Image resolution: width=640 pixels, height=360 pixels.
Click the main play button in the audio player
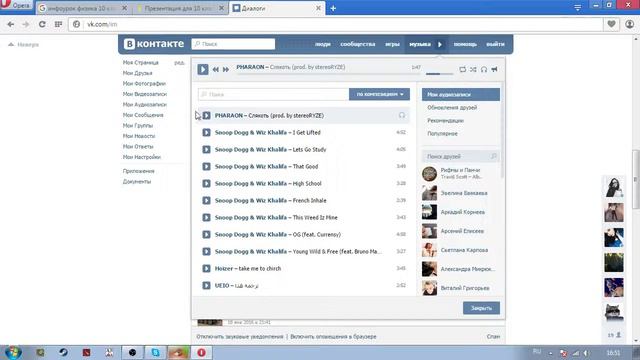pos(203,69)
